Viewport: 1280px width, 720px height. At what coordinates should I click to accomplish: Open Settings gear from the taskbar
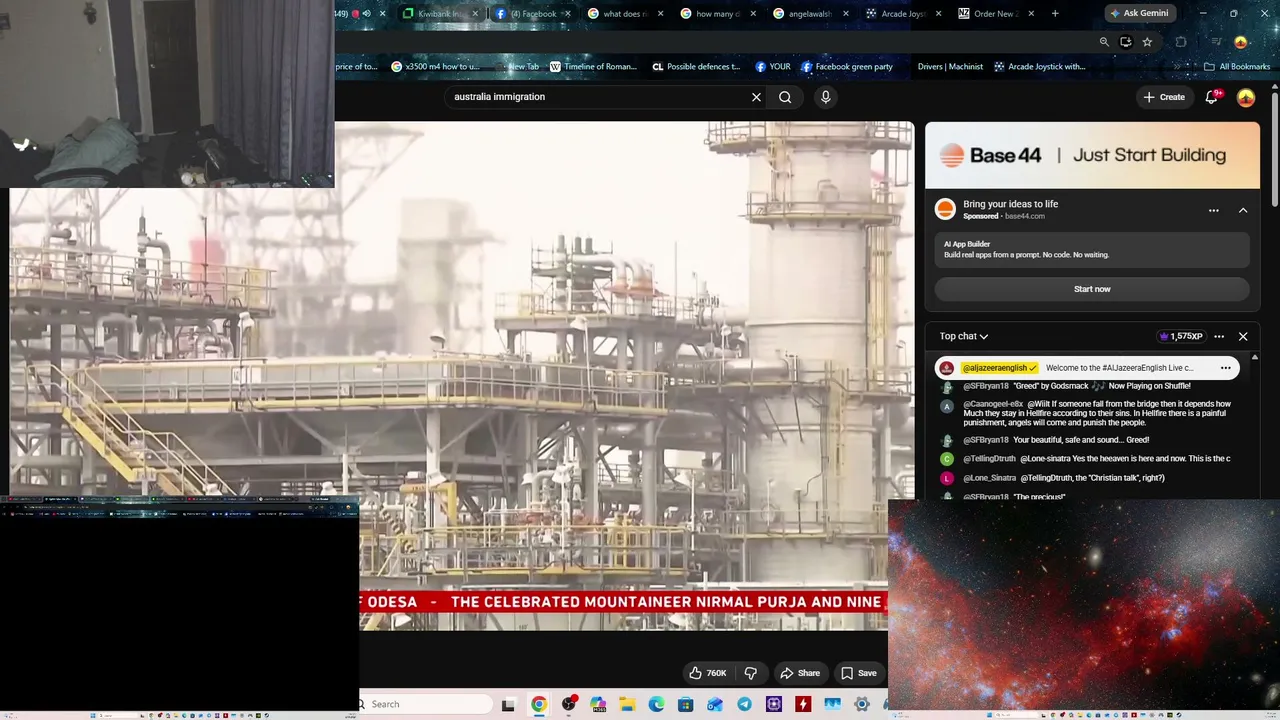coord(861,704)
